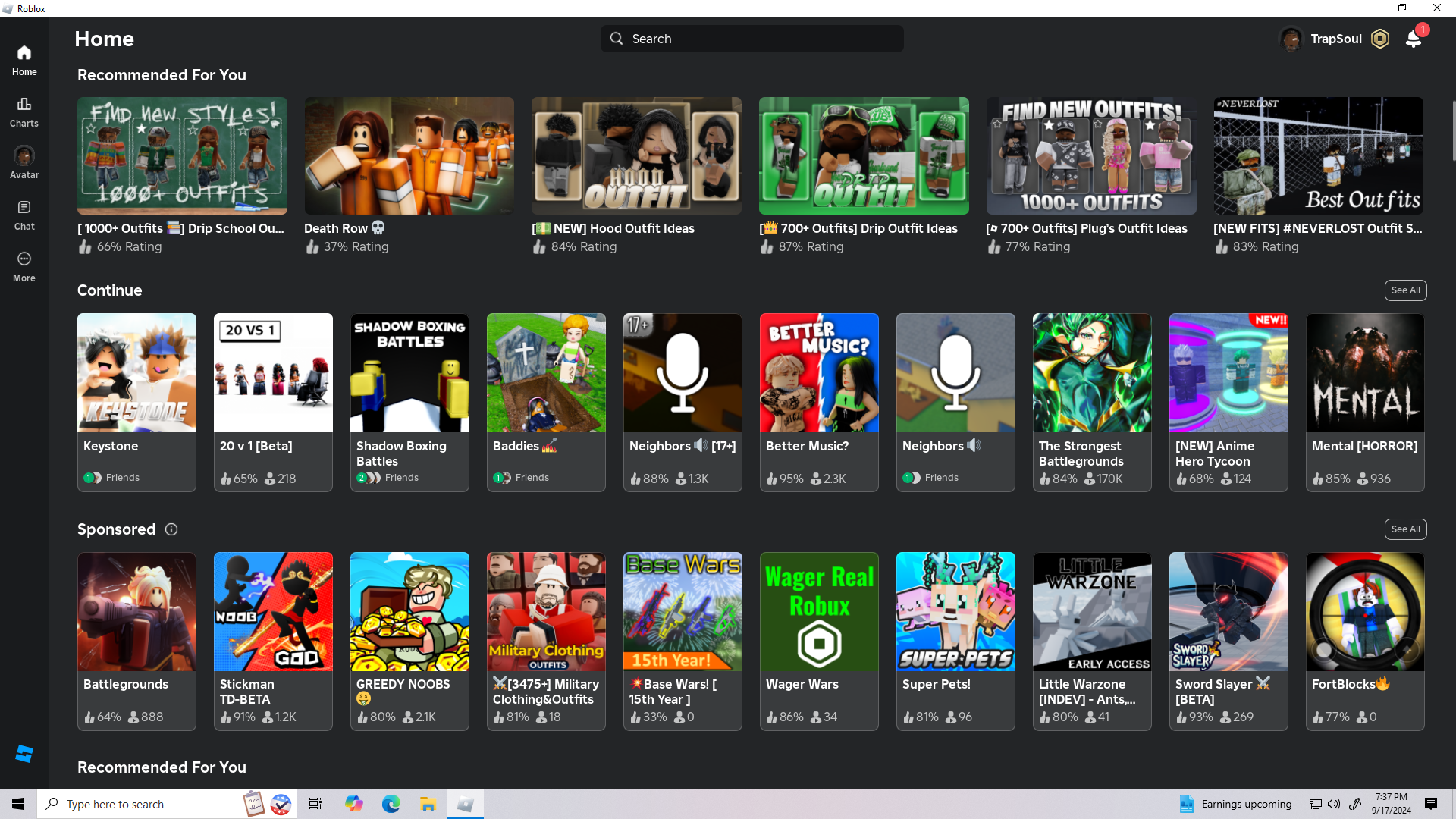Click the Roblox Studio logo in the sidebar

tap(24, 754)
